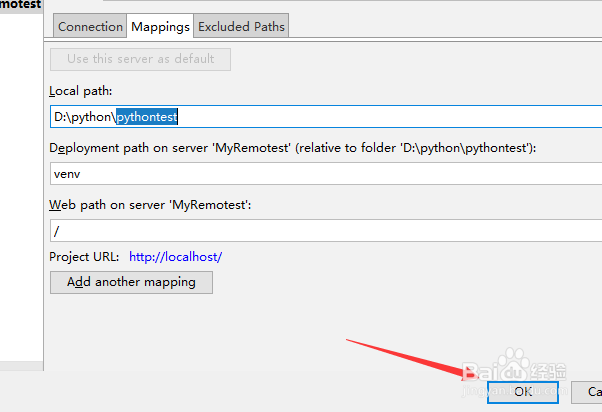Click the Local path label

tap(81, 91)
